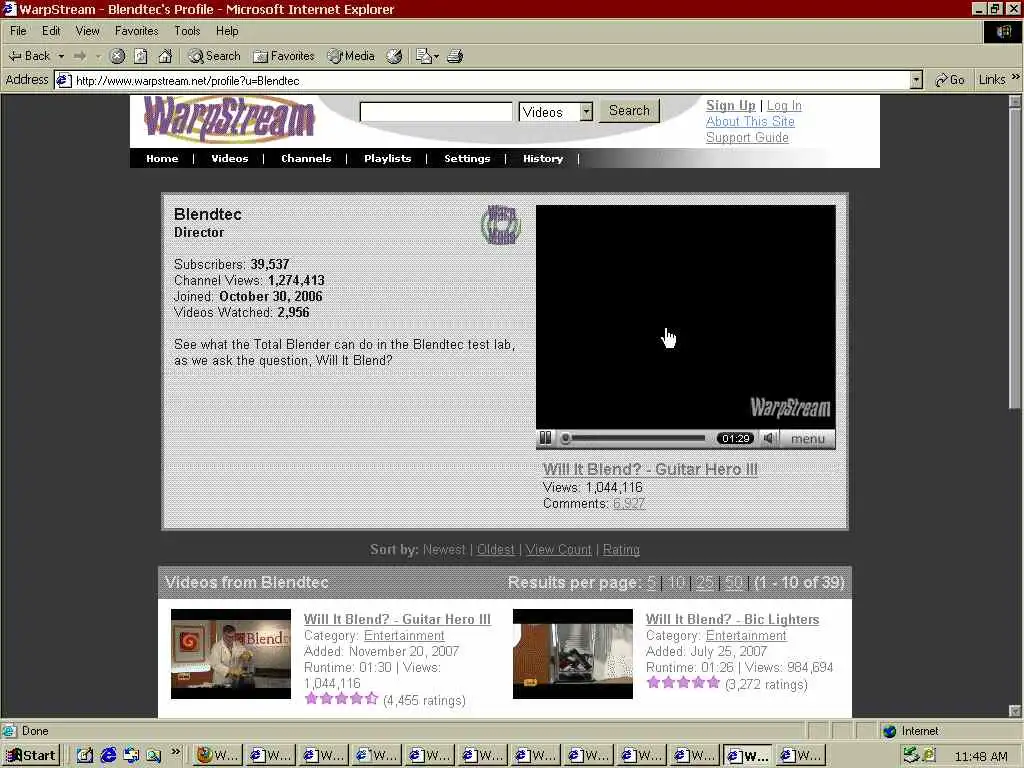The width and height of the screenshot is (1024, 768).
Task: Print the page with the Print icon
Action: click(455, 56)
